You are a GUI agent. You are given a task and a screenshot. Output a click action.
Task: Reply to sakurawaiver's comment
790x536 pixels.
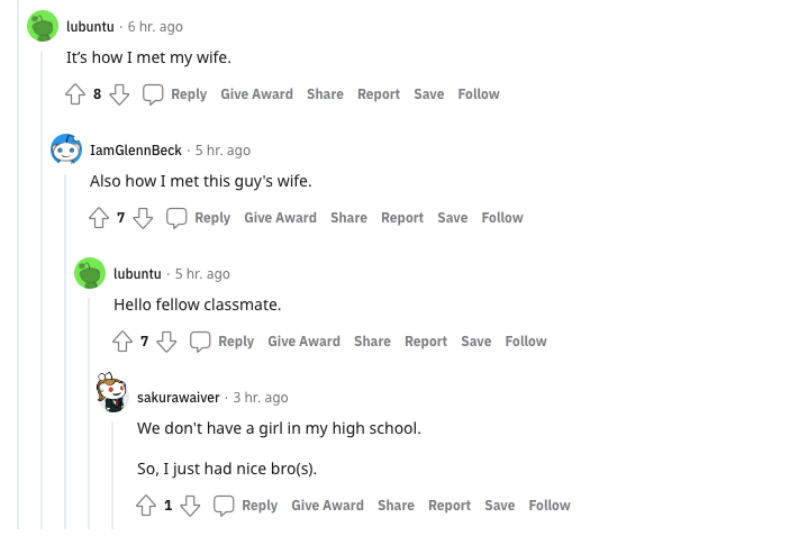point(246,506)
